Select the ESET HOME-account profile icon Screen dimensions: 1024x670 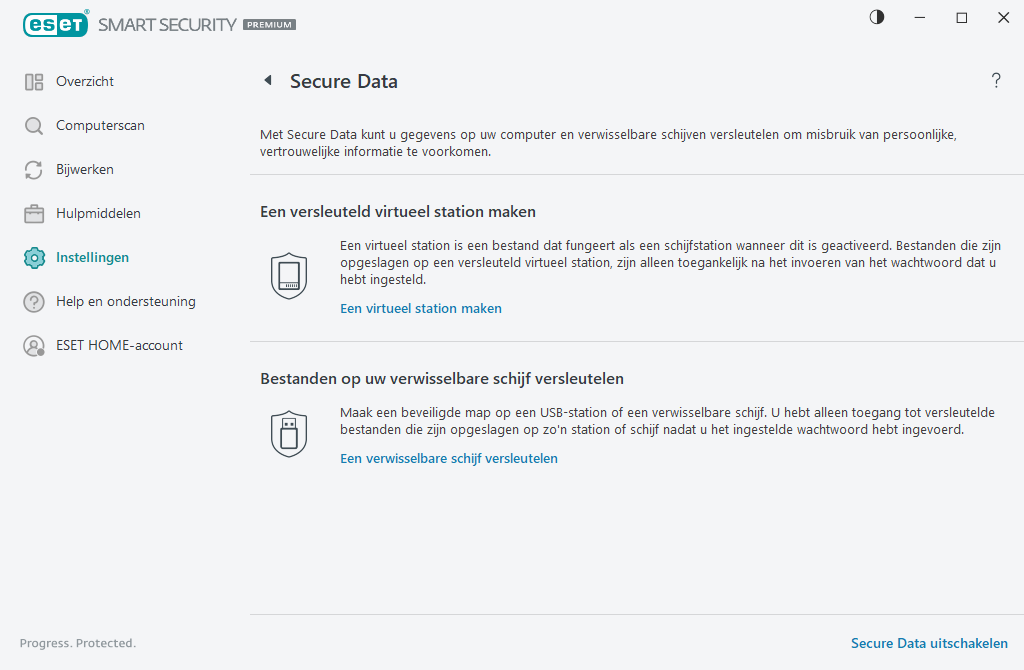[32, 345]
